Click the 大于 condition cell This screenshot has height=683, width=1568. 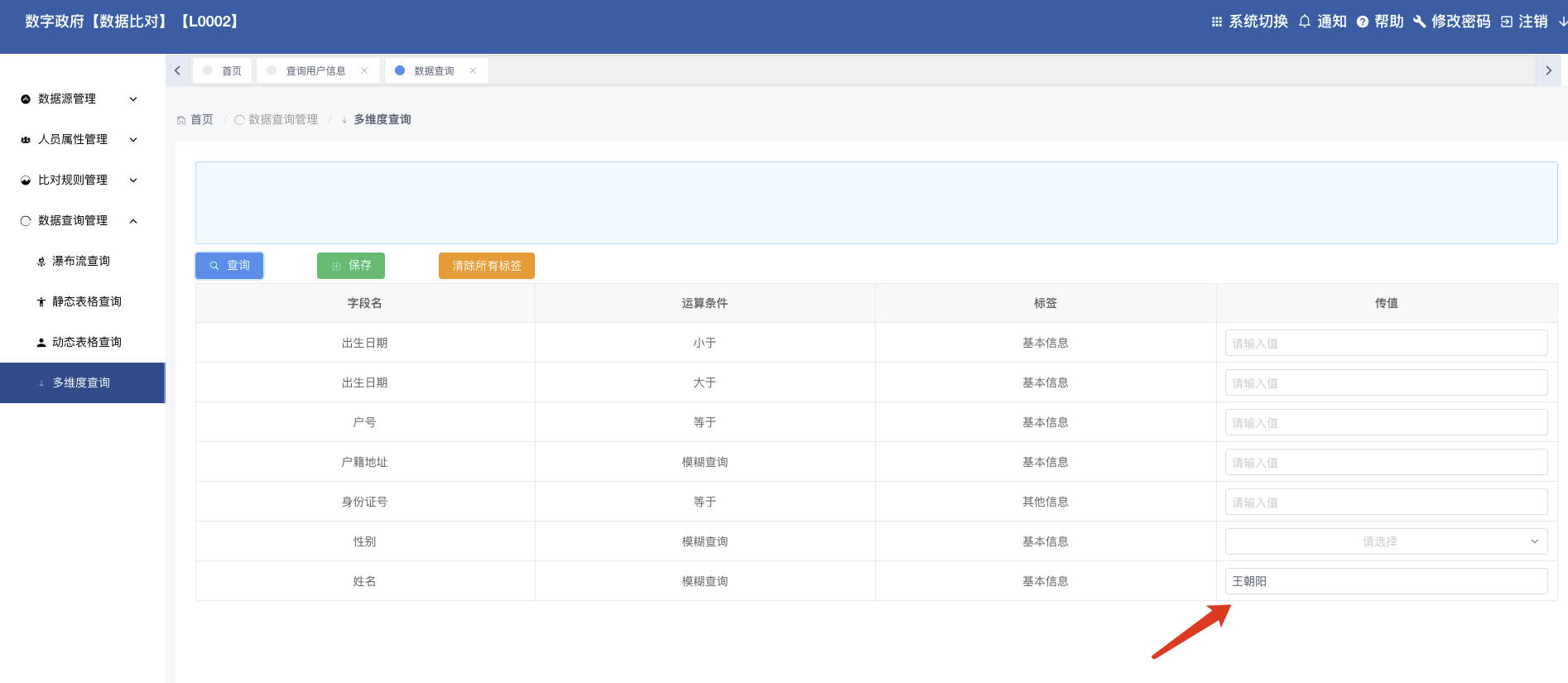tap(705, 382)
